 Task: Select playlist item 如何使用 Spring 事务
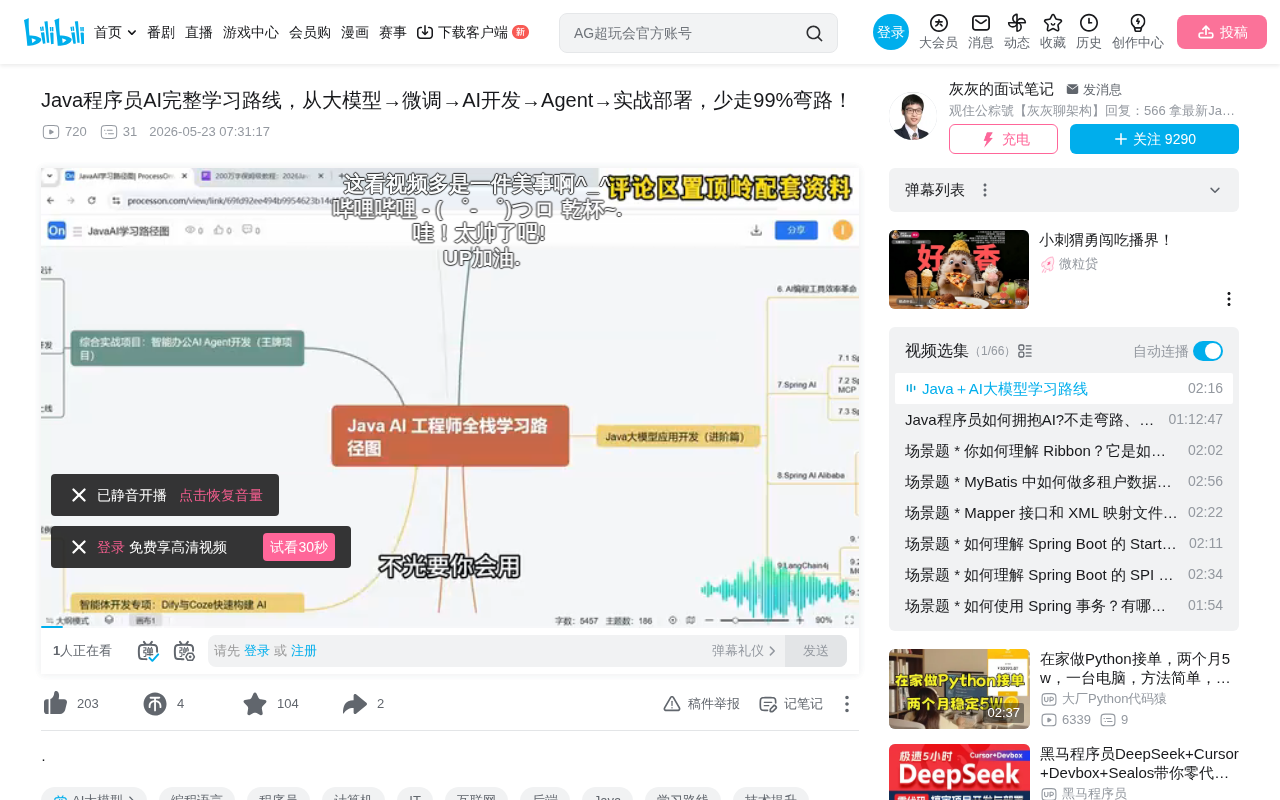tap(1064, 605)
